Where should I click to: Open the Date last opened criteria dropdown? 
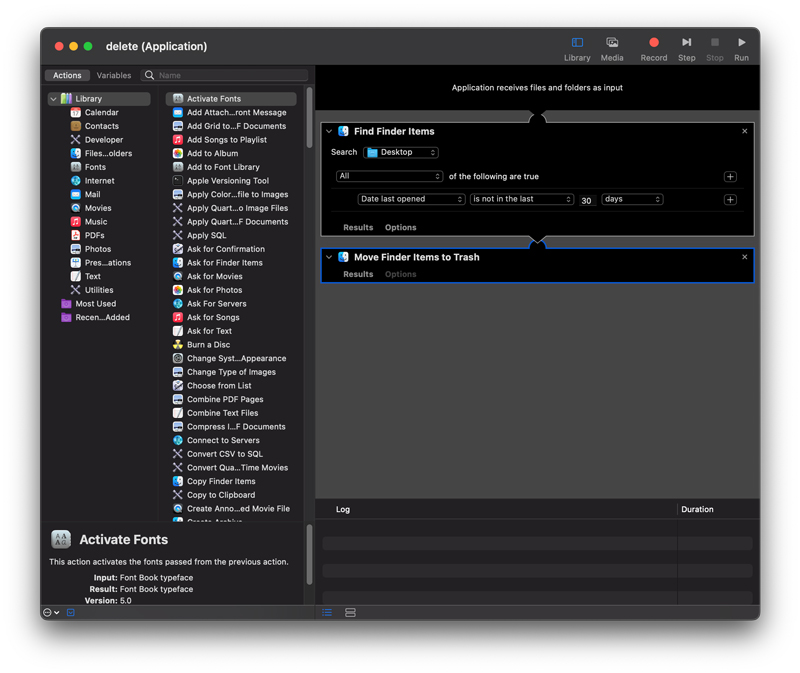pyautogui.click(x=411, y=200)
